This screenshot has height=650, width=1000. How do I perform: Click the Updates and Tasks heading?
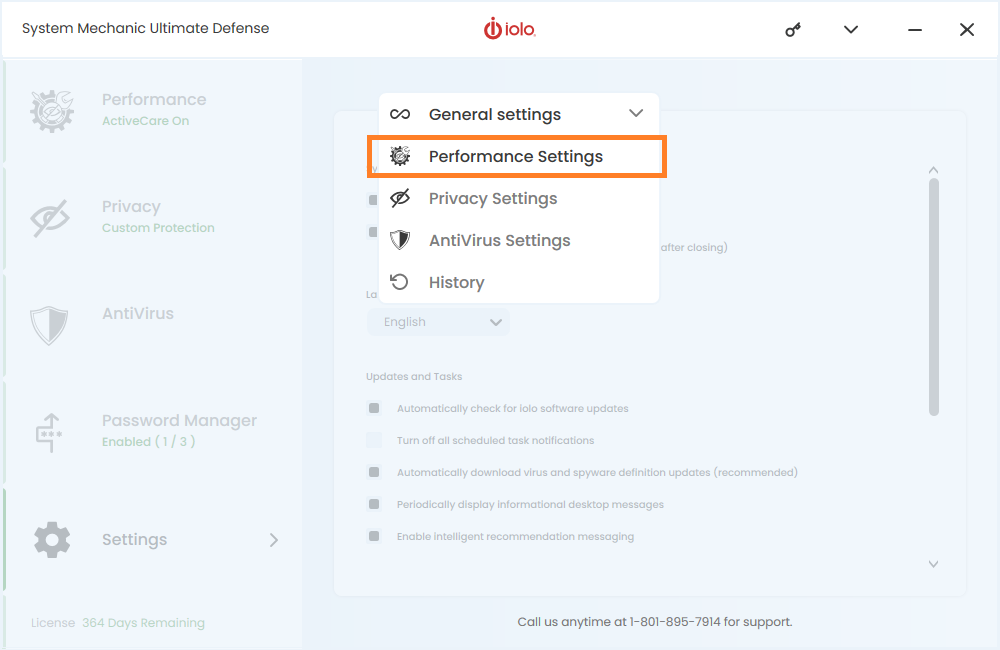(414, 376)
